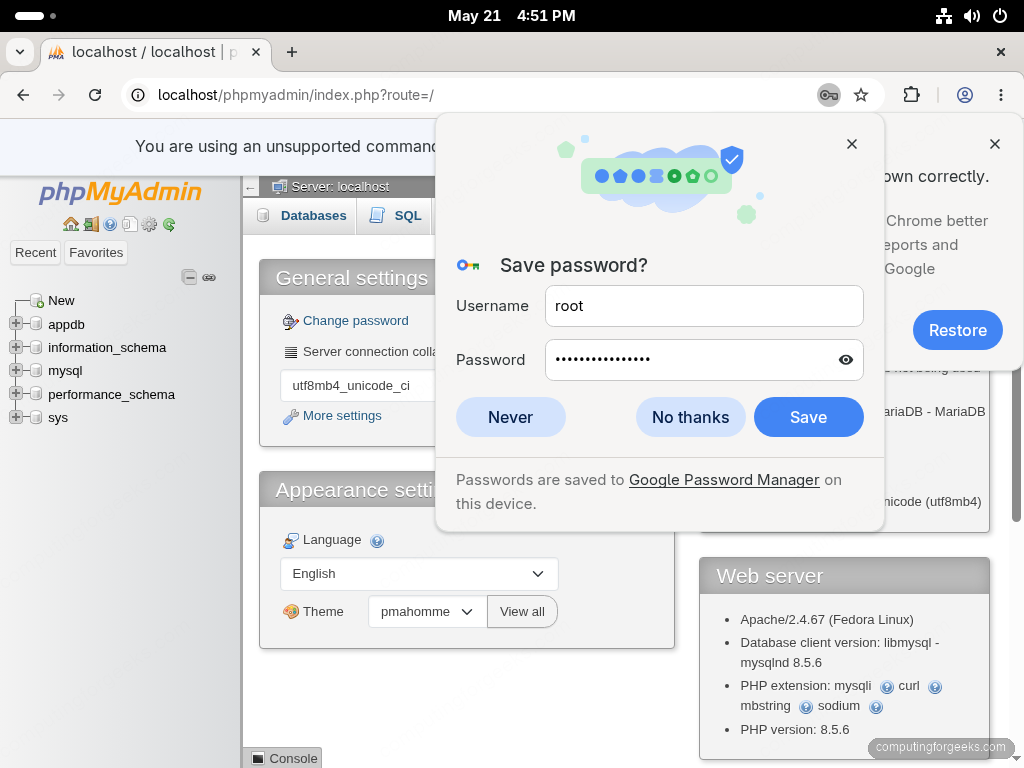Screen dimensions: 1024x768
Task: Open the Language dropdown showing English
Action: pos(419,574)
